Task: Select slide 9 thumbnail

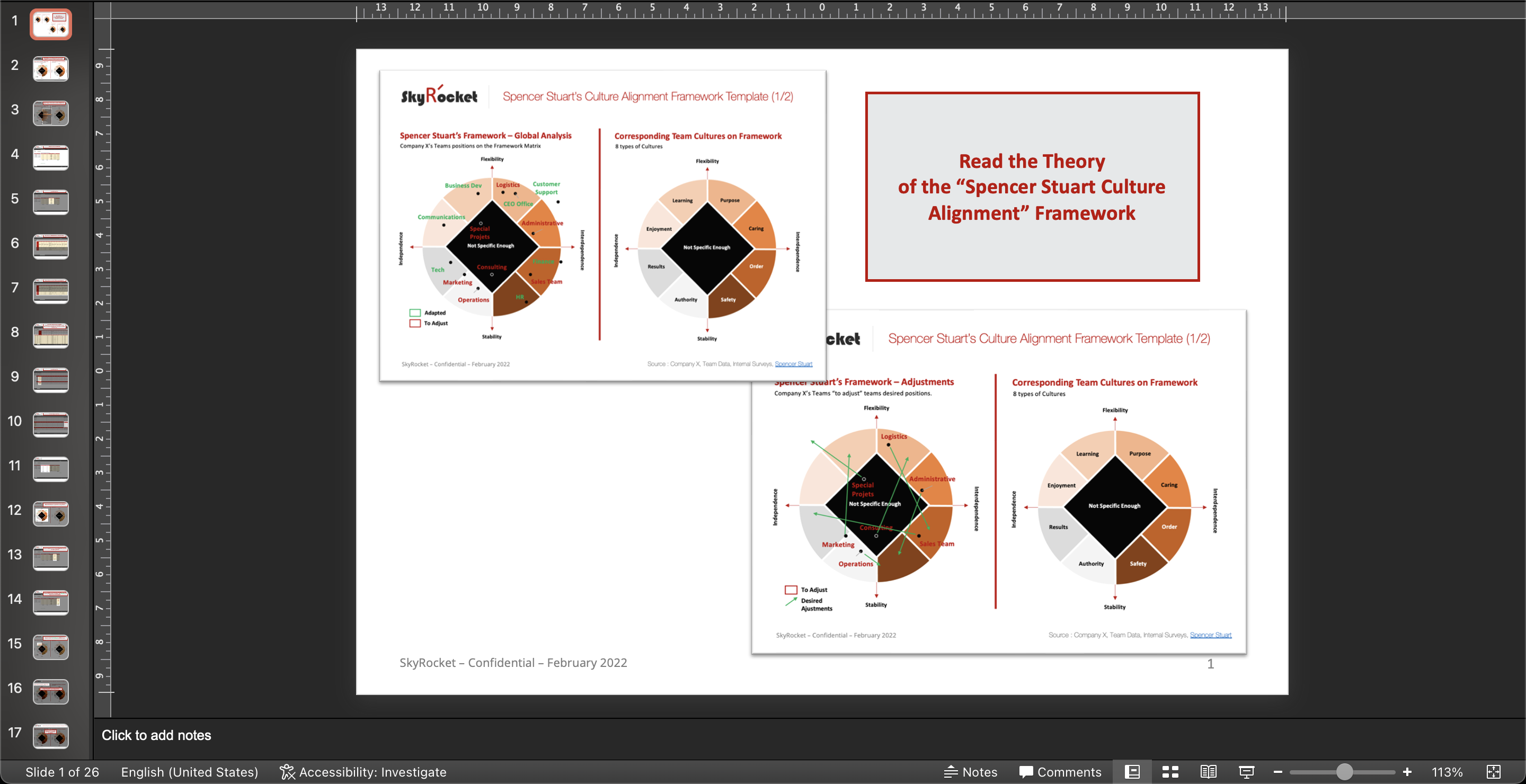Action: click(x=51, y=380)
